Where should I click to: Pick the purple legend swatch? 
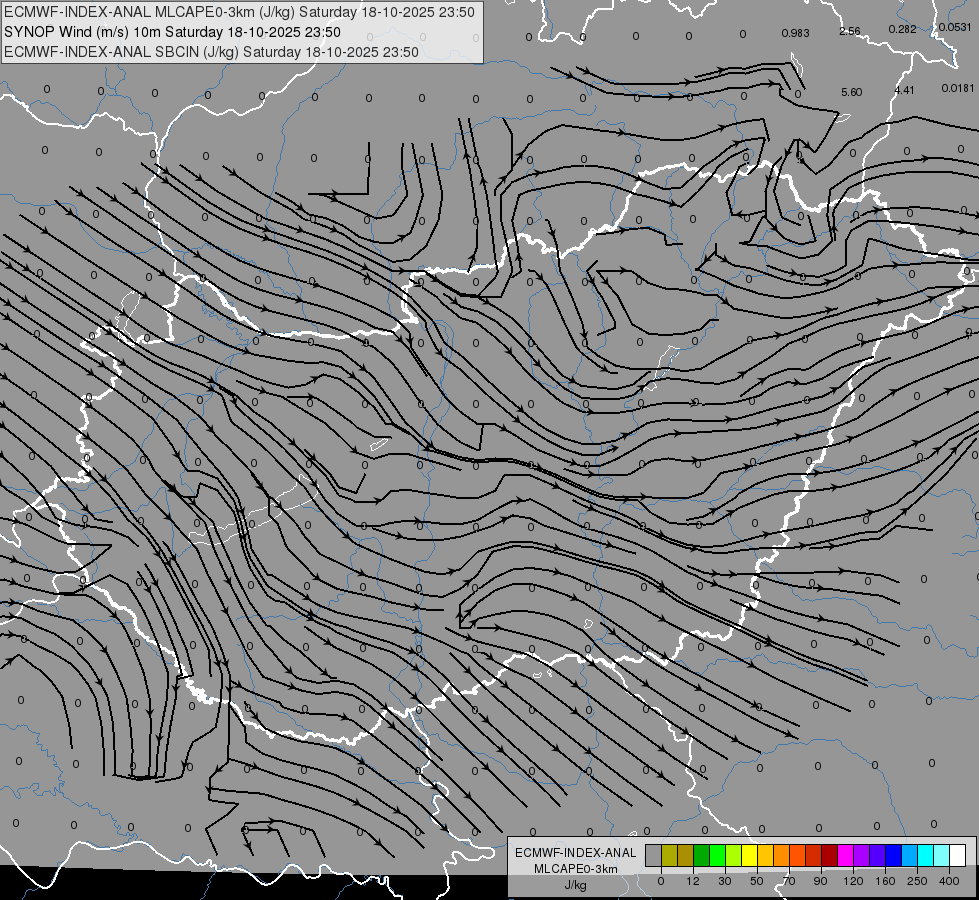tap(862, 855)
